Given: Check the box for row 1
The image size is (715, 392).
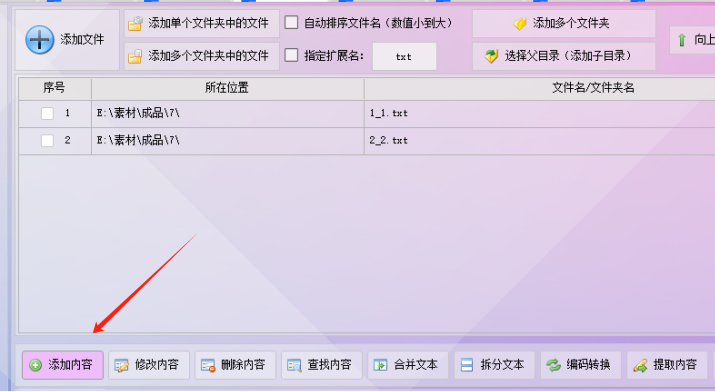Looking at the screenshot, I should 47,113.
